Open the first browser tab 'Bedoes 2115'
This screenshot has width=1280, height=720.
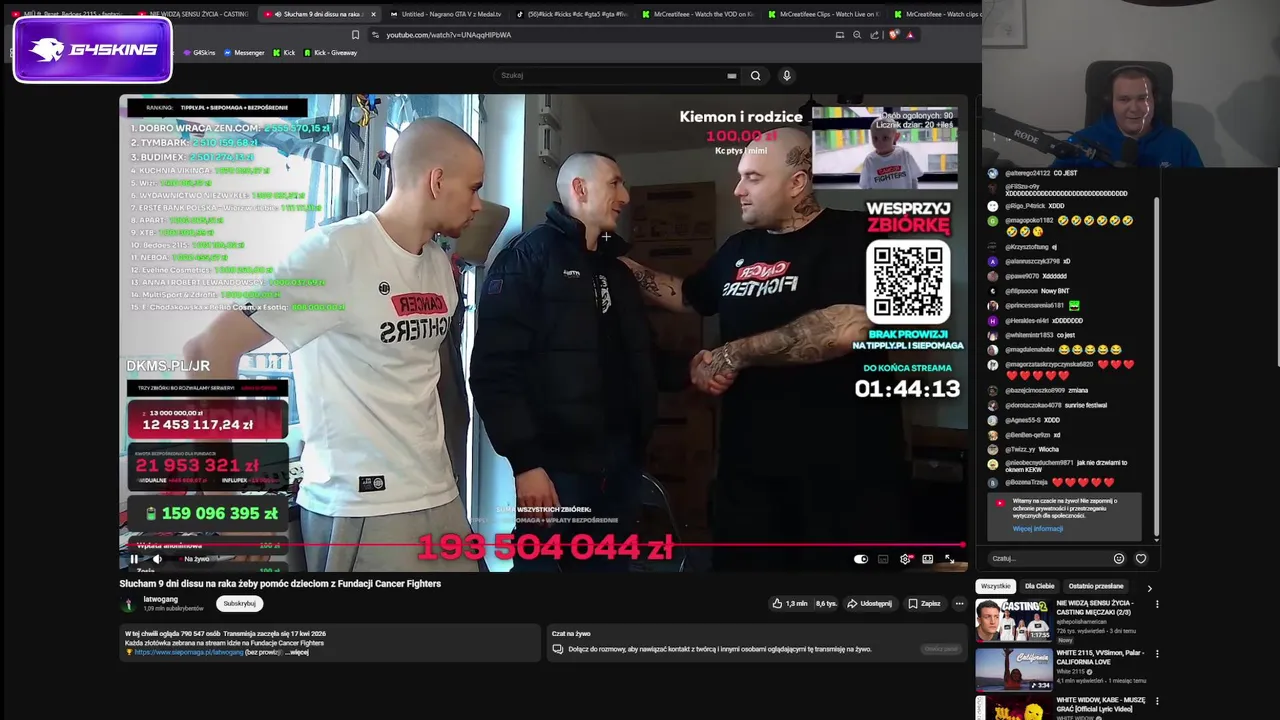tap(68, 14)
